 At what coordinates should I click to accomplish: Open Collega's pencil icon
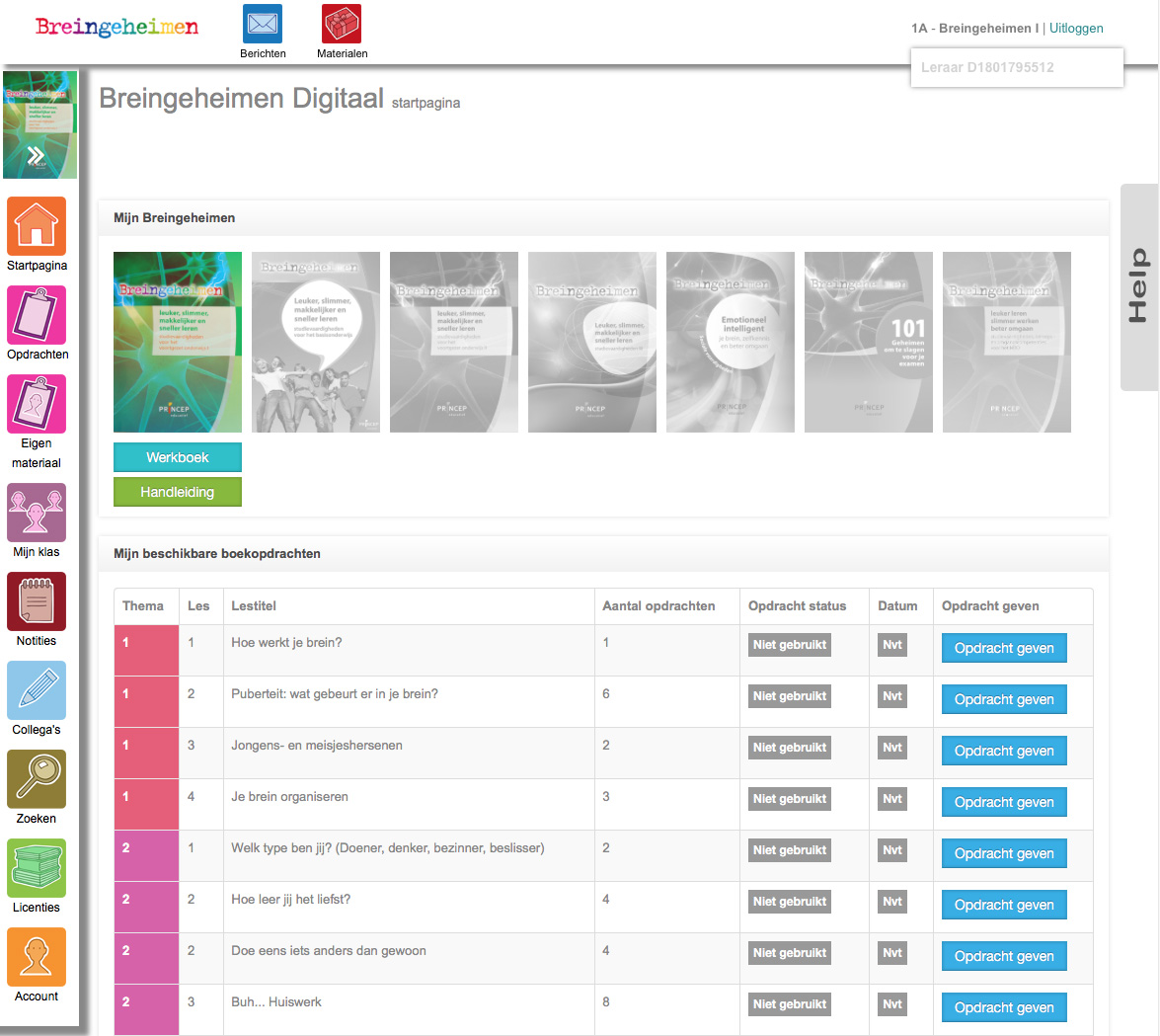tap(37, 689)
